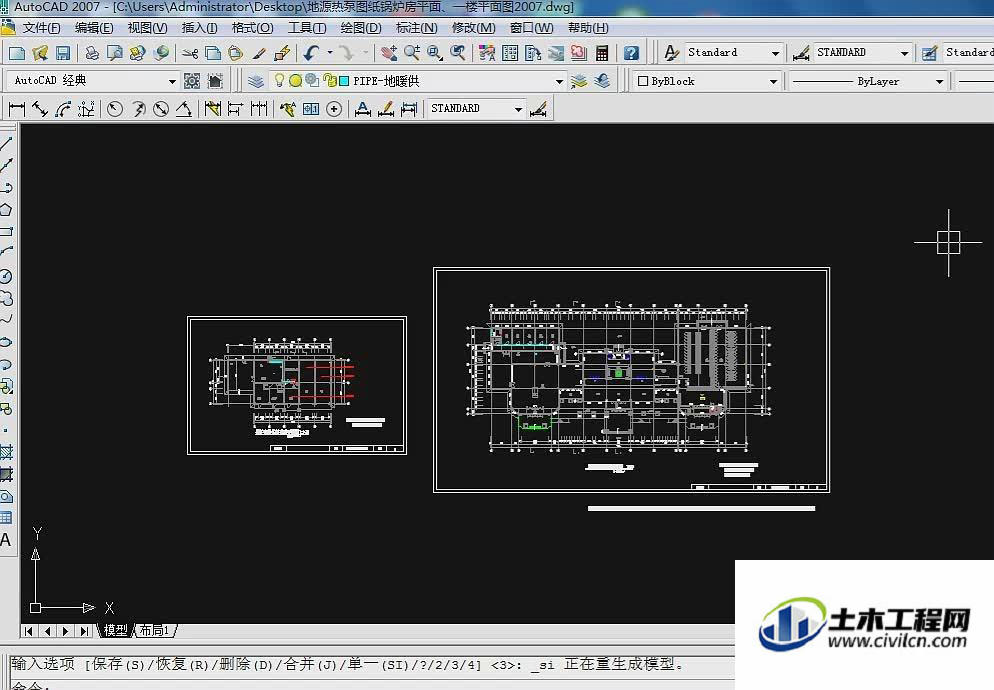Create a new drawing with QNew icon

(x=16, y=53)
